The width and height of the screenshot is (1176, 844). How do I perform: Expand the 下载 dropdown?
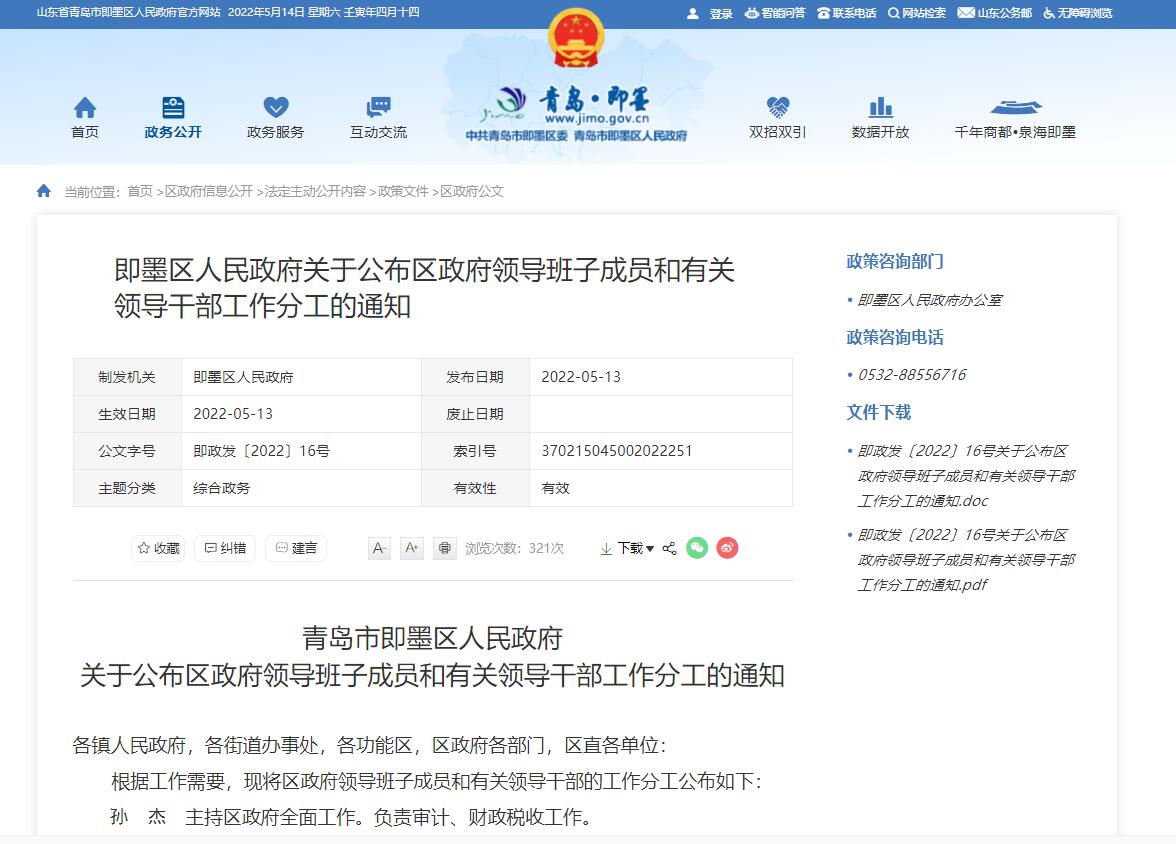[x=628, y=548]
